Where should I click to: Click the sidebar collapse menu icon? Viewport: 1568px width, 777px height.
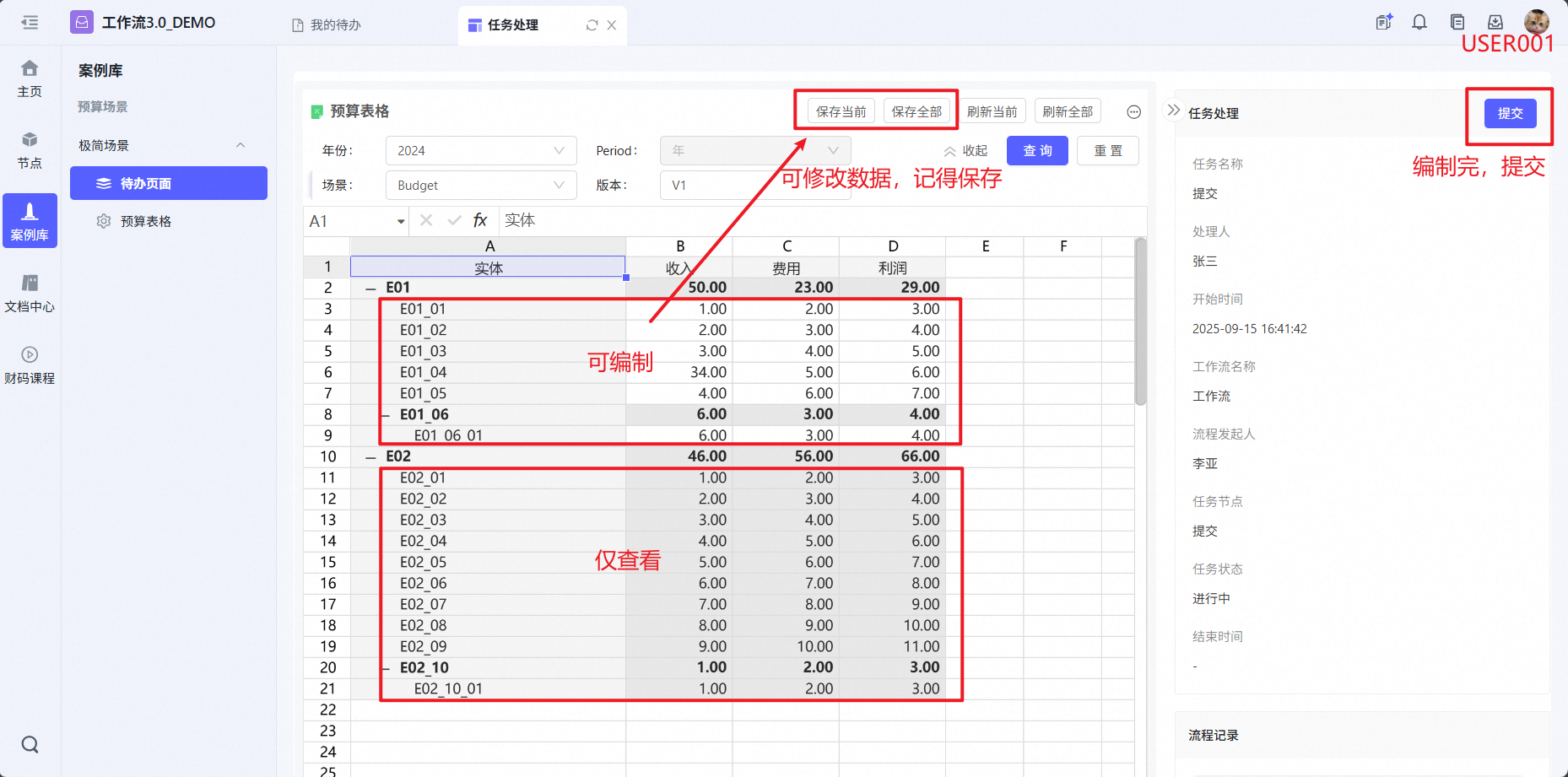(x=30, y=23)
